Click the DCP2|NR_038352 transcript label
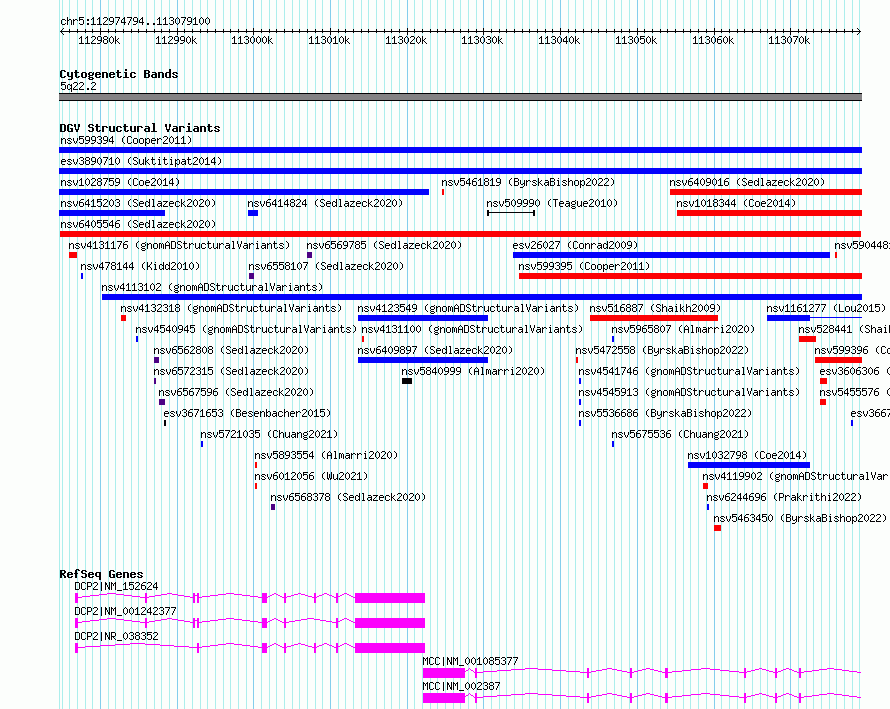This screenshot has height=709, width=890. [x=116, y=636]
